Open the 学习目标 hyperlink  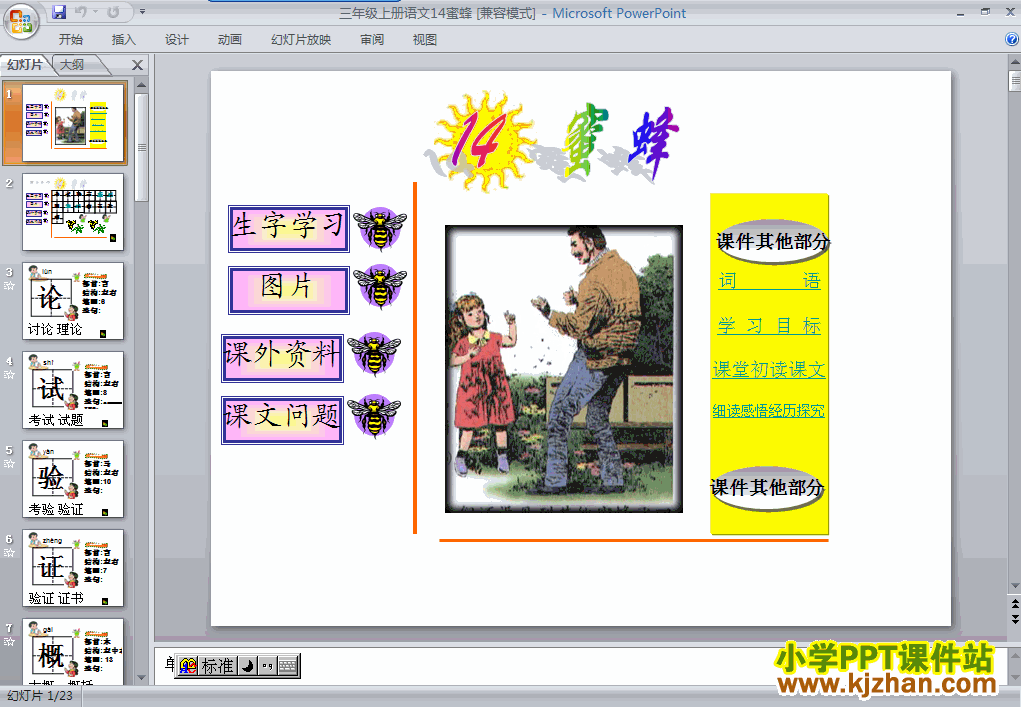tap(769, 326)
